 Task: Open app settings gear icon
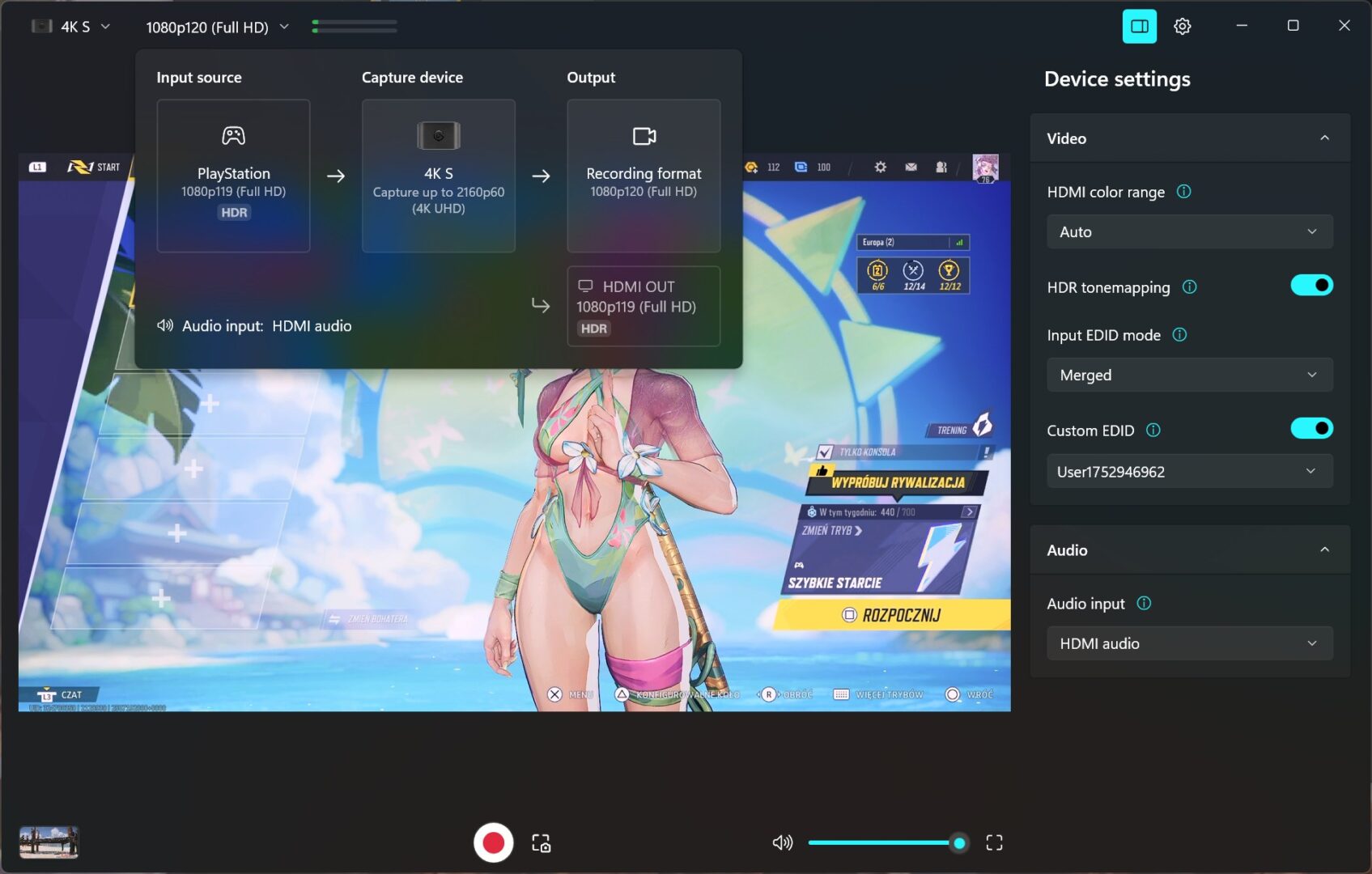coord(1182,27)
